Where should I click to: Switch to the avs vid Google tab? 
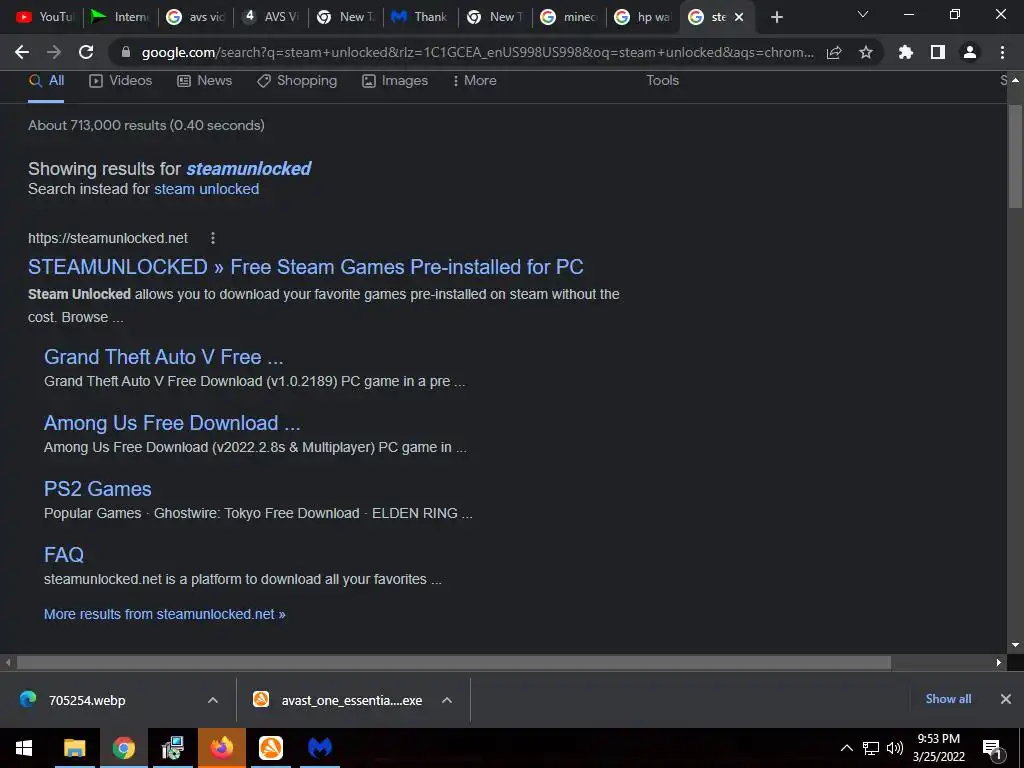point(195,17)
